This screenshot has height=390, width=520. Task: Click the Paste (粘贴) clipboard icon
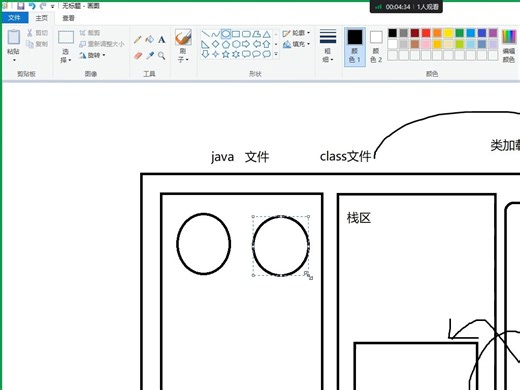tap(14, 37)
